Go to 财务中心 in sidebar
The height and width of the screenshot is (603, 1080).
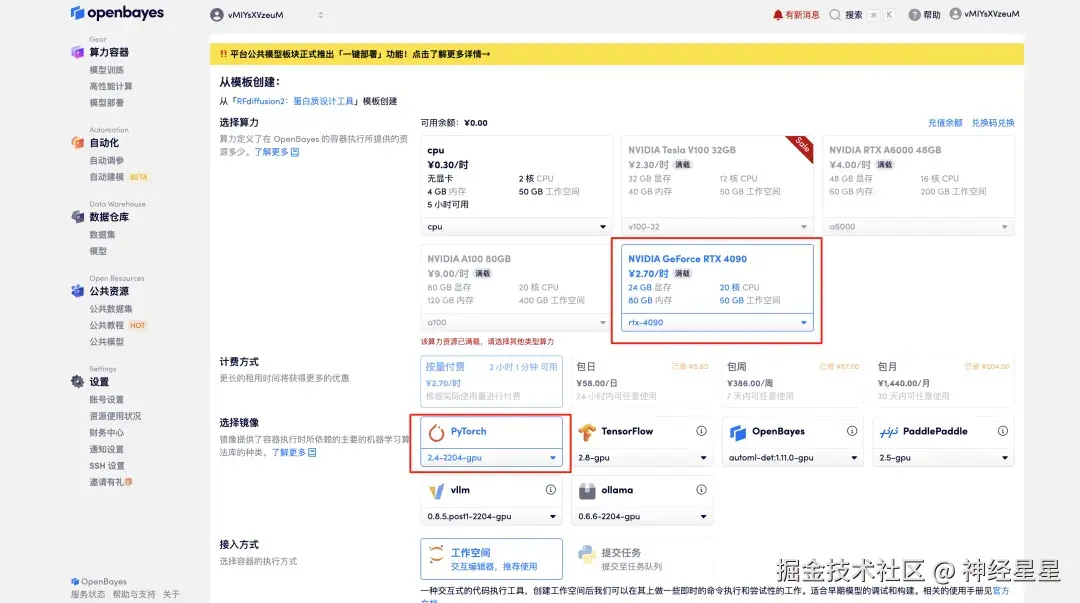[107, 433]
